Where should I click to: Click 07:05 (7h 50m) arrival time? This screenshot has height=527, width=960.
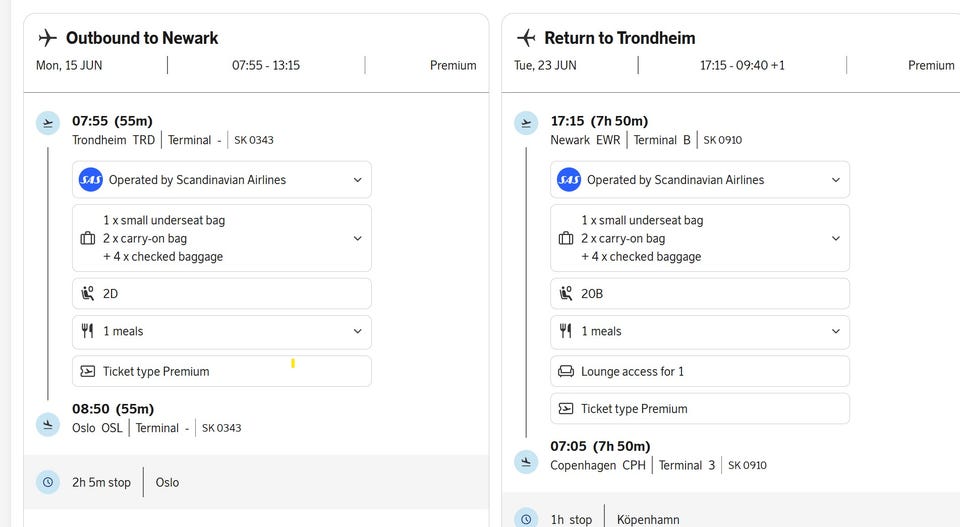(600, 446)
